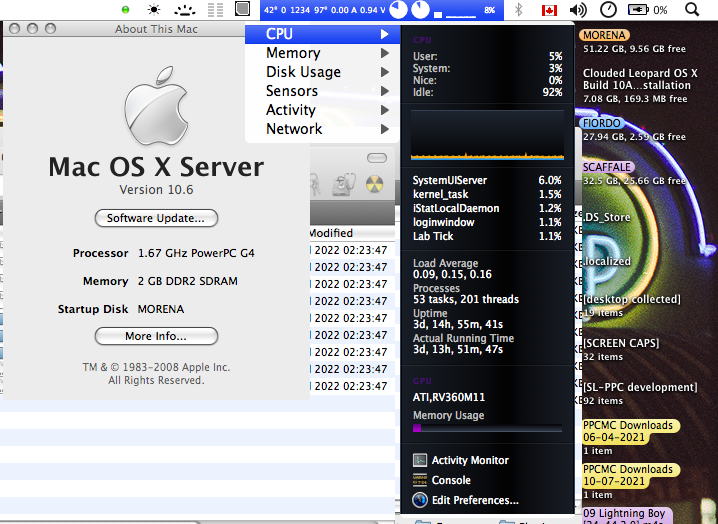The width and height of the screenshot is (718, 524).
Task: Click the 1.67 GHz PowerPC G4 processor text
Action: pos(196,253)
